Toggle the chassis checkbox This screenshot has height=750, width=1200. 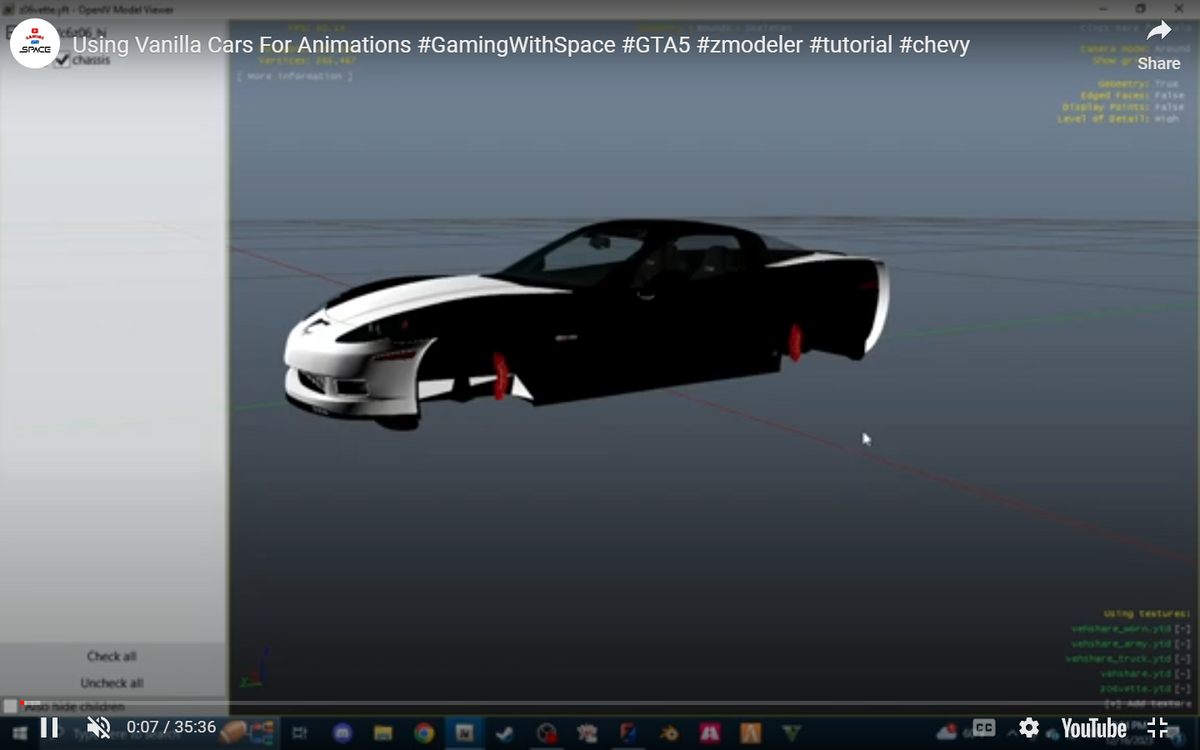[62, 60]
